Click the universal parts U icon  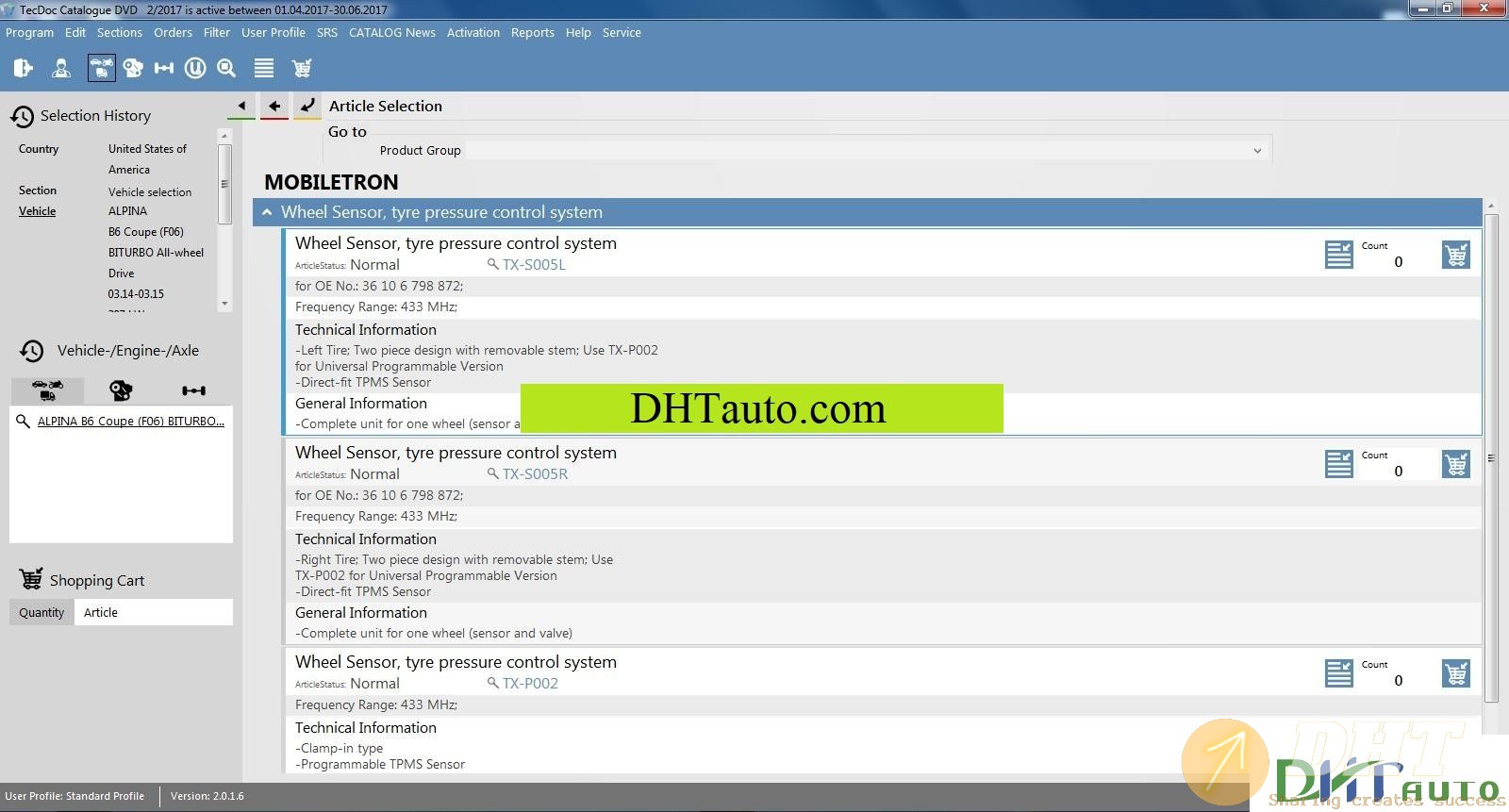pyautogui.click(x=195, y=68)
